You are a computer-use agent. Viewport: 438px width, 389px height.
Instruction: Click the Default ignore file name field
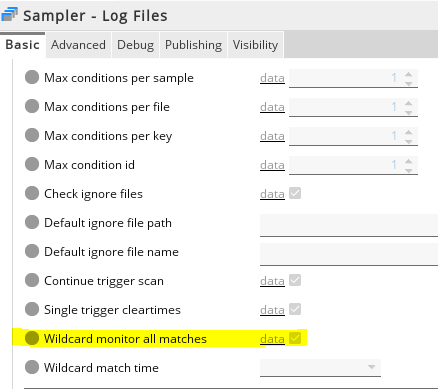349,254
